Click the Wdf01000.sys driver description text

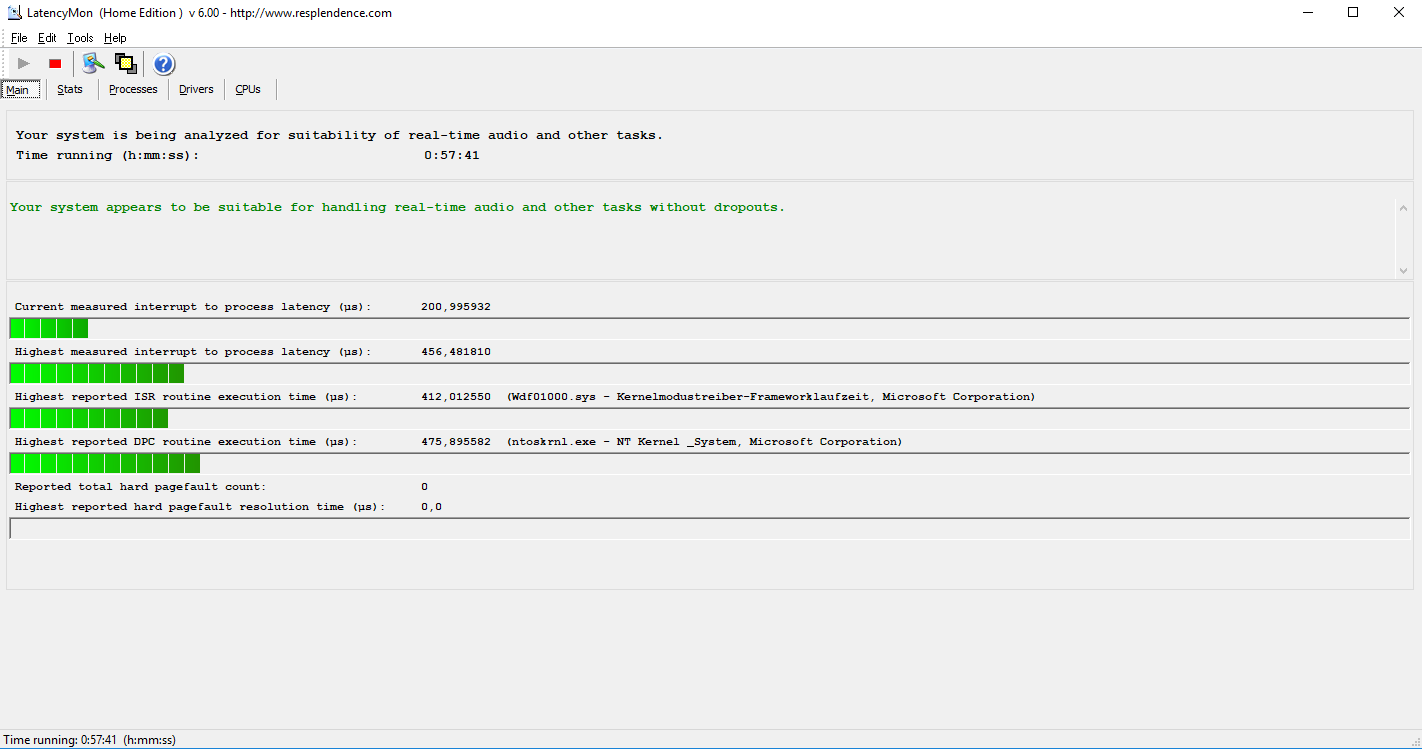coord(771,397)
